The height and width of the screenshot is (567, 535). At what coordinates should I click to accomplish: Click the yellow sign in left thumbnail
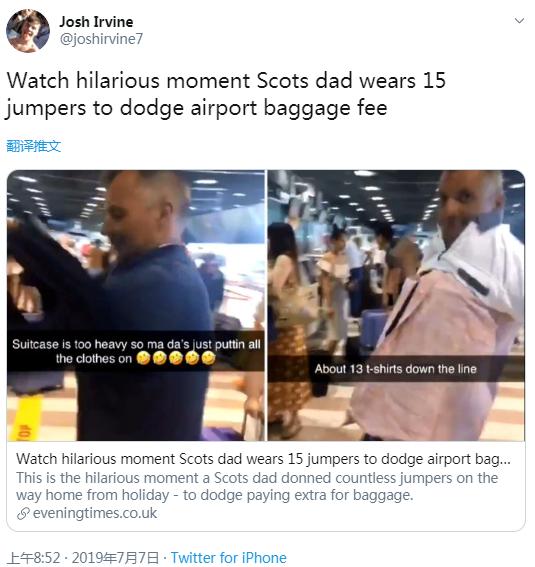click(x=27, y=418)
